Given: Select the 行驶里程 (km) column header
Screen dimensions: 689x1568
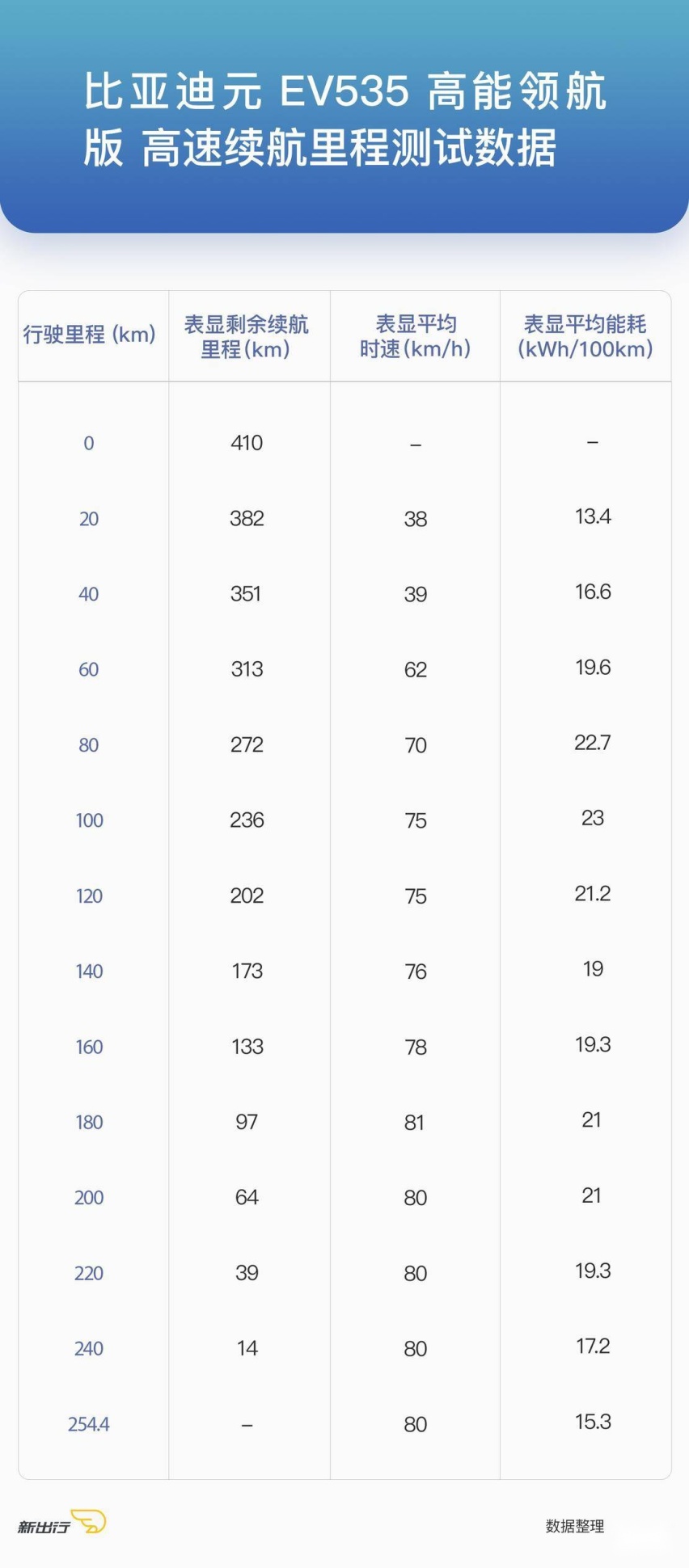Looking at the screenshot, I should point(89,334).
